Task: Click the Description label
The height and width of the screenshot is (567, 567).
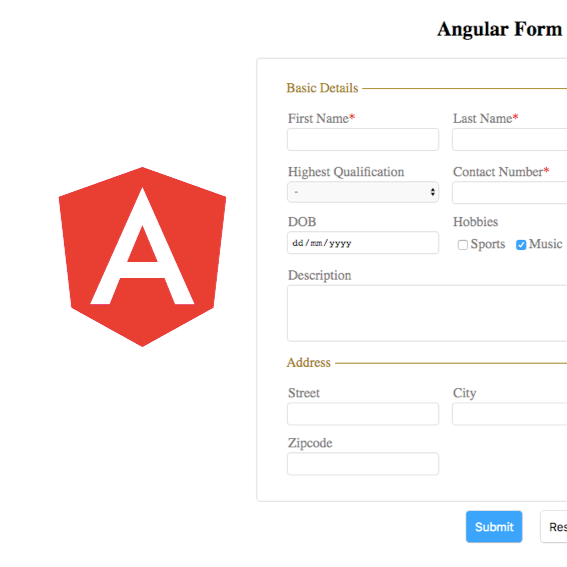Action: click(x=319, y=276)
